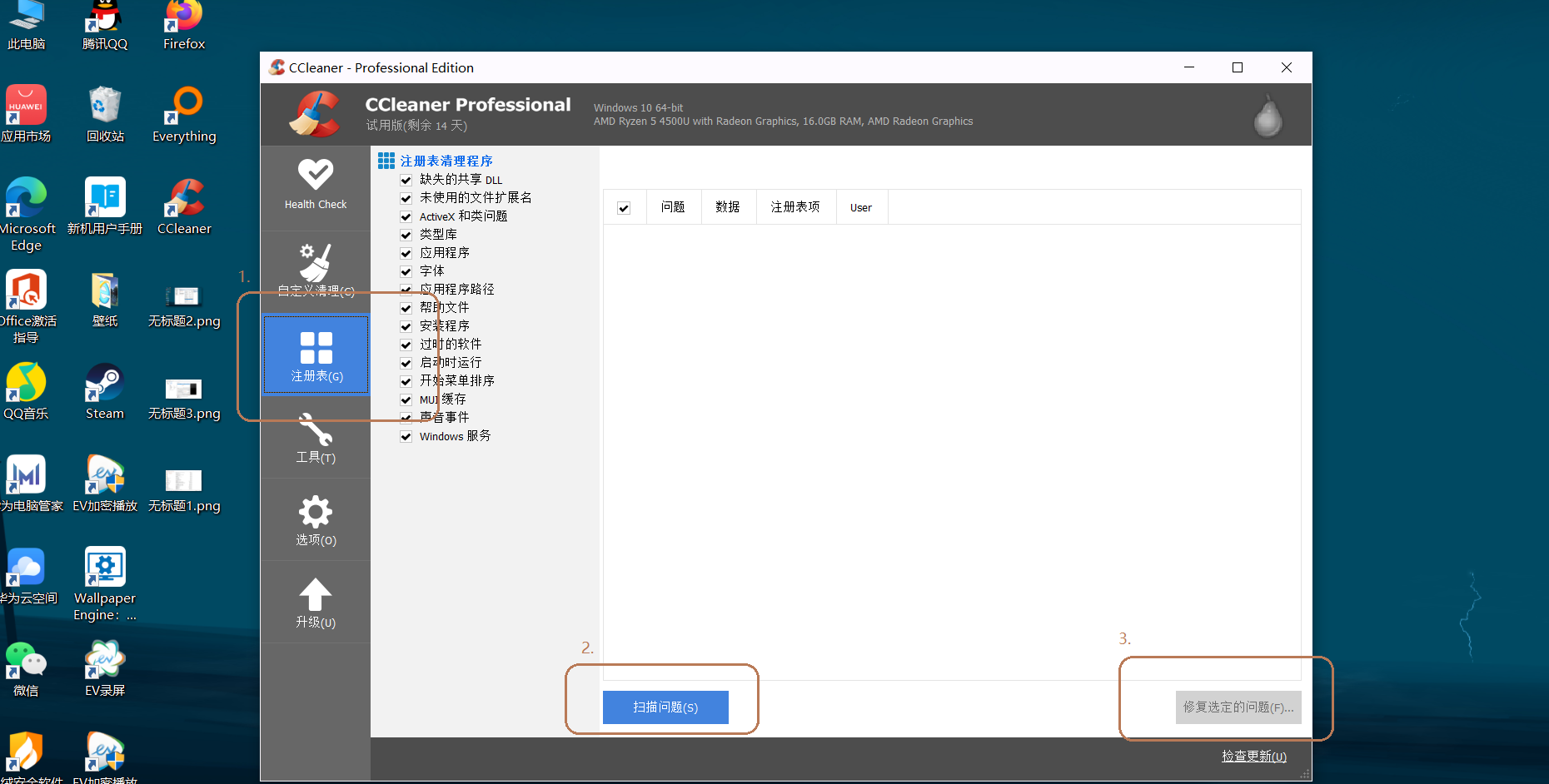The width and height of the screenshot is (1549, 784).
Task: Toggle 过时的软件 checkbox
Action: click(x=406, y=345)
